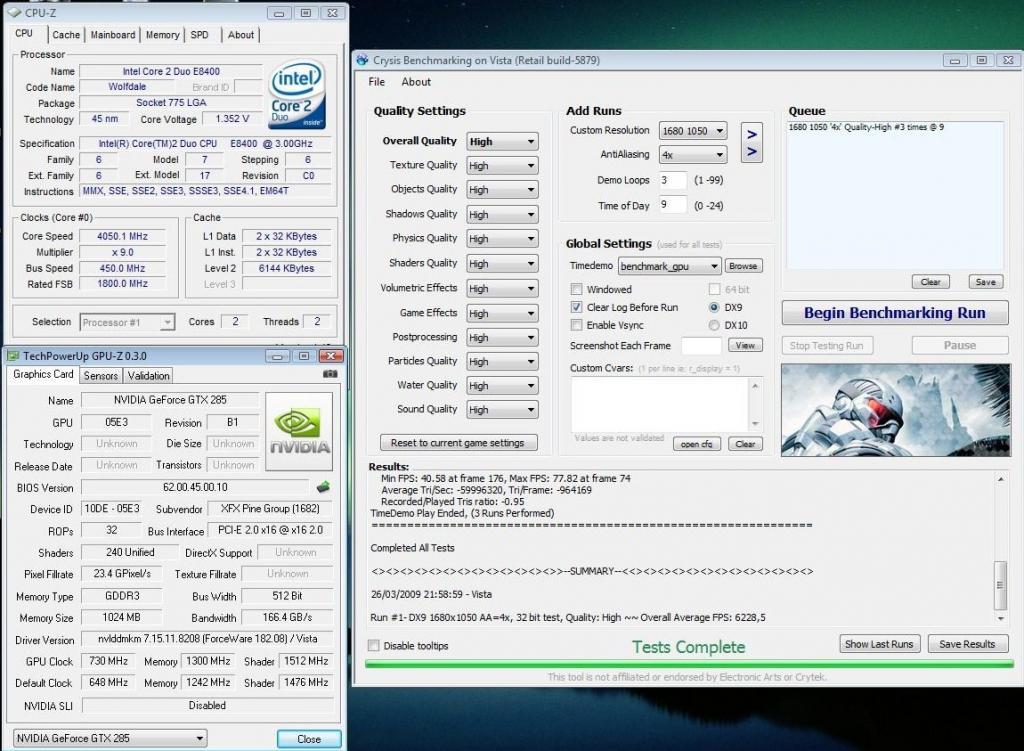Switch to the GPU-Z Validation tab

tap(148, 376)
